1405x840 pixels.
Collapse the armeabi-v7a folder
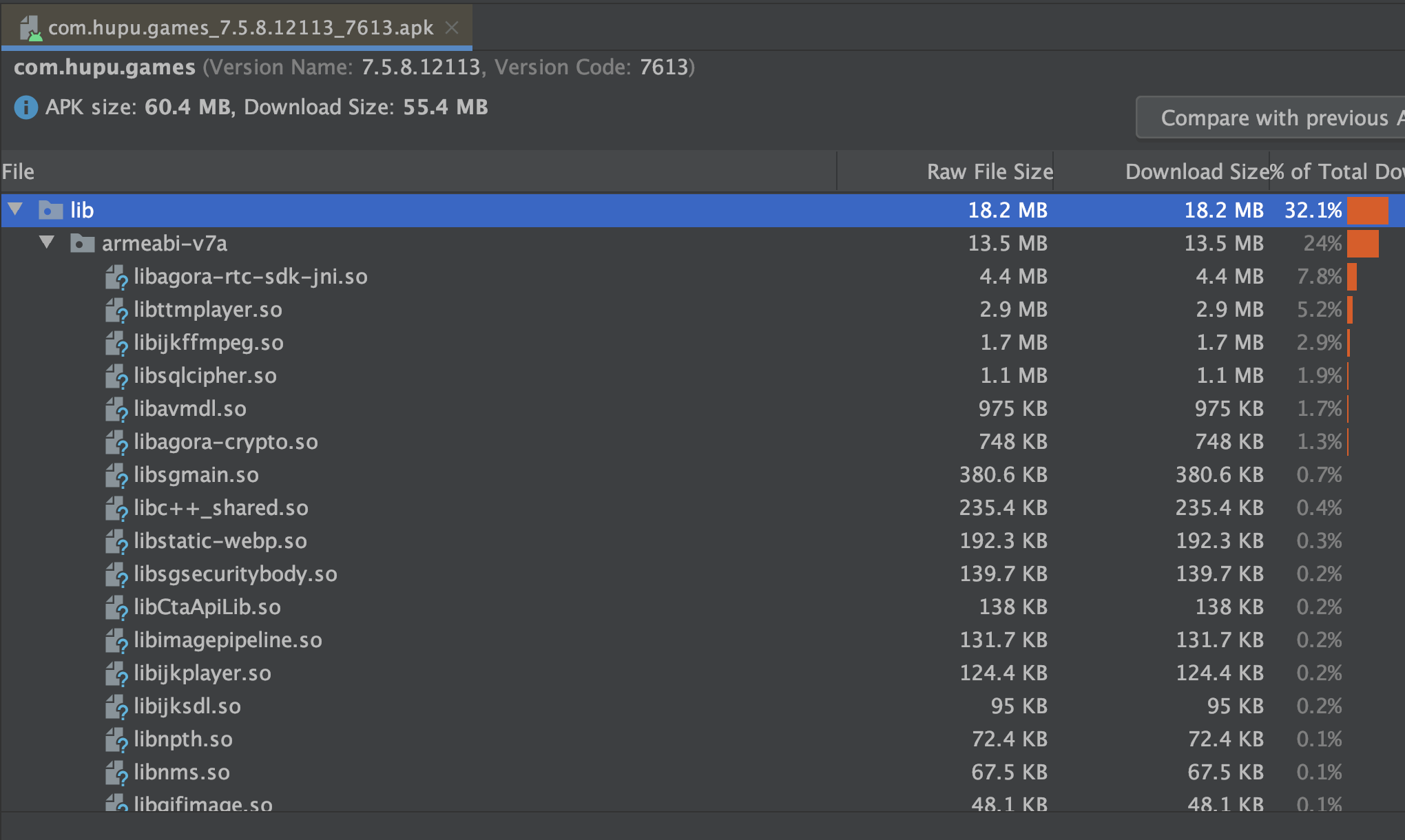pos(47,242)
